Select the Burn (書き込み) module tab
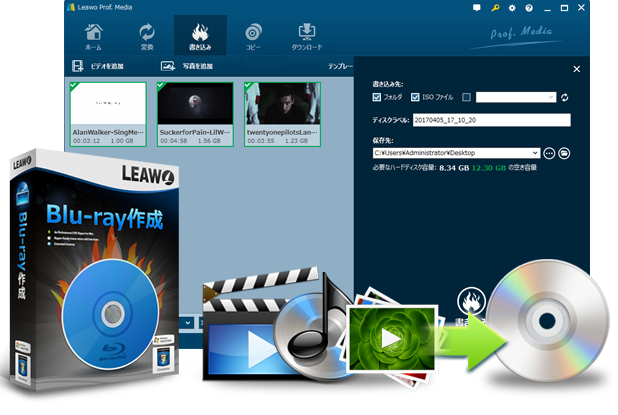Screen dimensions: 618x415 pyautogui.click(x=200, y=36)
